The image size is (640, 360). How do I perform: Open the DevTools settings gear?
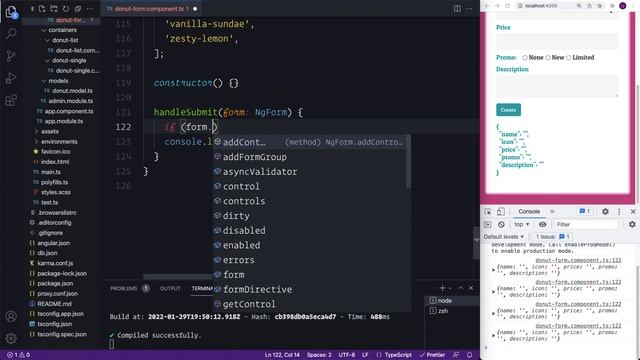(605, 211)
